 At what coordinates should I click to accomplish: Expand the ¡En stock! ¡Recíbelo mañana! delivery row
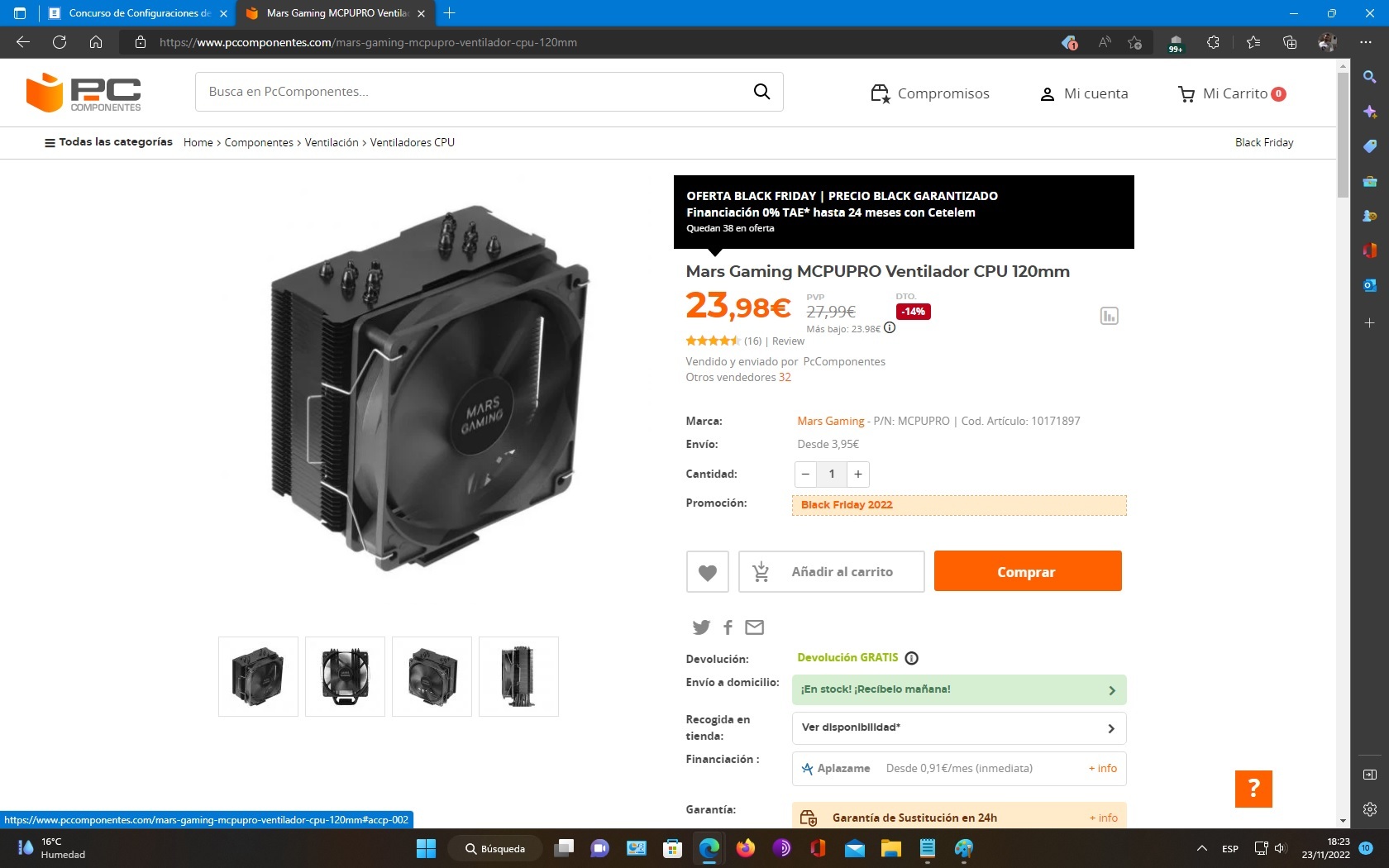tap(958, 689)
